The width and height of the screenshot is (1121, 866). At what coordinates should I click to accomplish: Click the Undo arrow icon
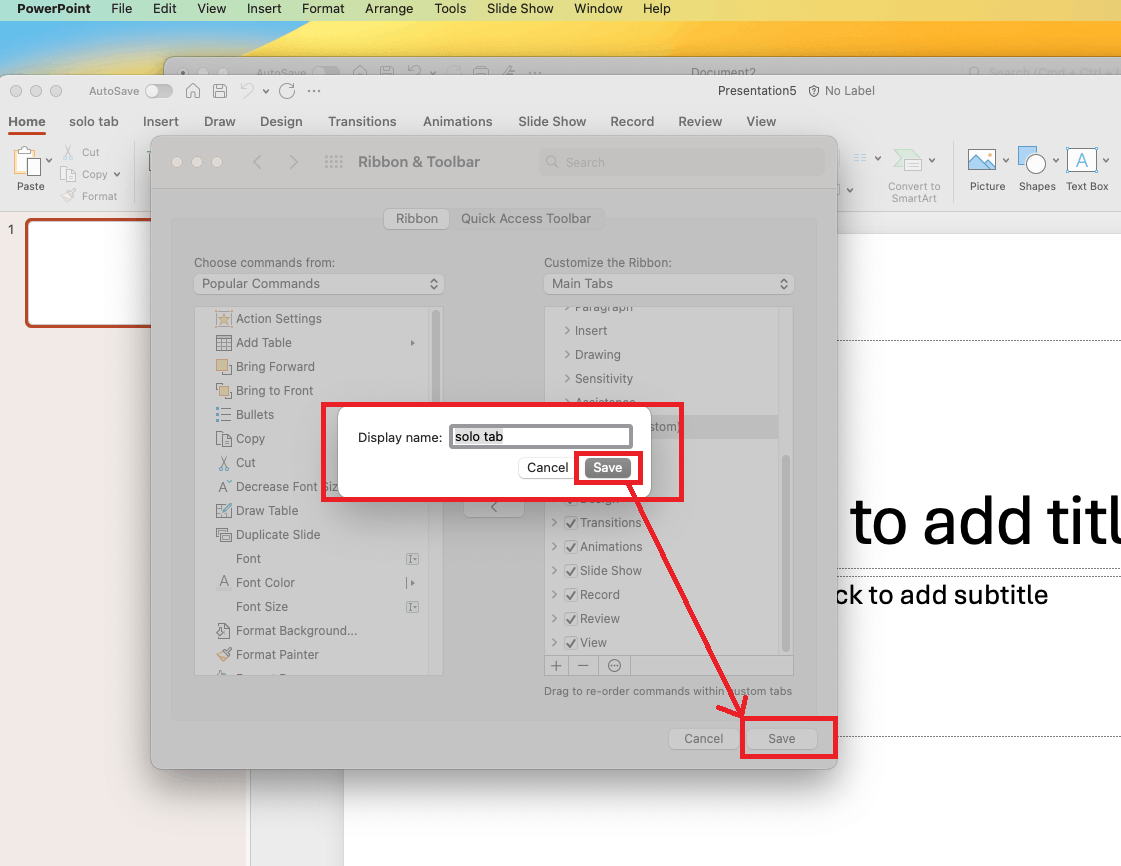pos(247,91)
